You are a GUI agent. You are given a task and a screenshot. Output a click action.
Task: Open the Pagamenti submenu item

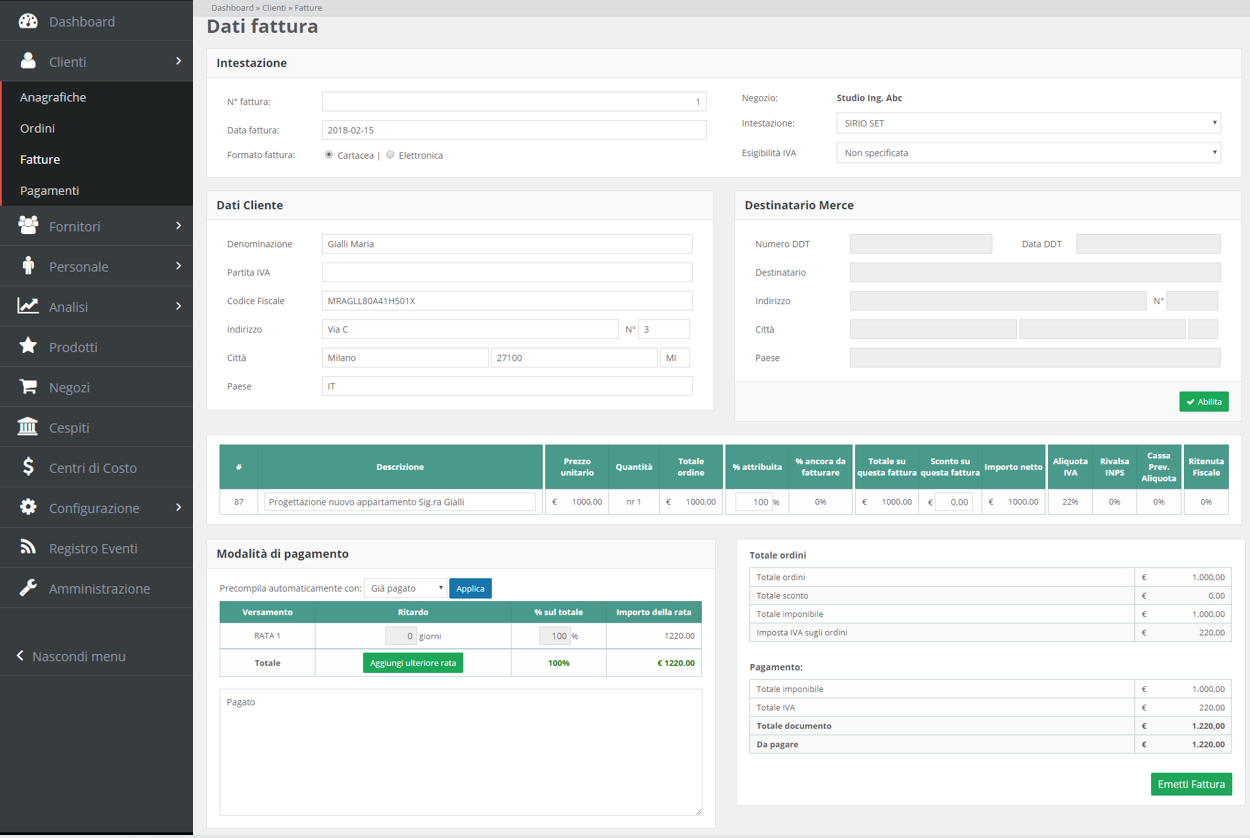pos(49,190)
